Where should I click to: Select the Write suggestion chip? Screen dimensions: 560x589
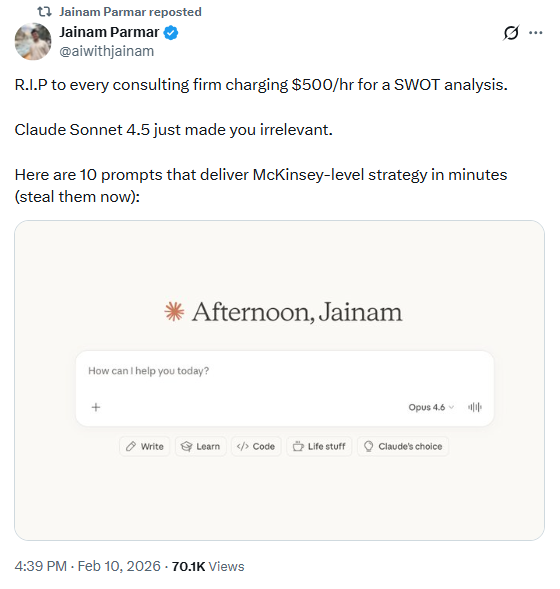pos(145,446)
